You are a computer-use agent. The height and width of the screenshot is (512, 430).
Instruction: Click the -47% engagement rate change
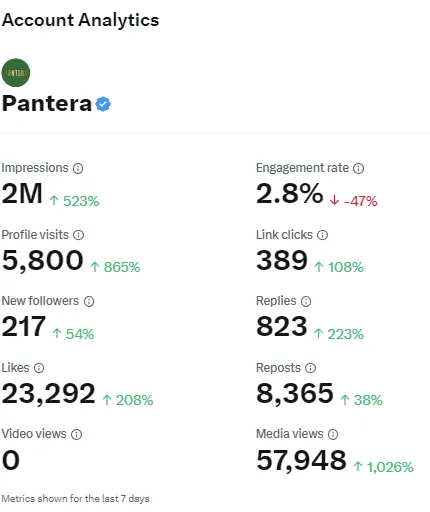click(x=353, y=201)
